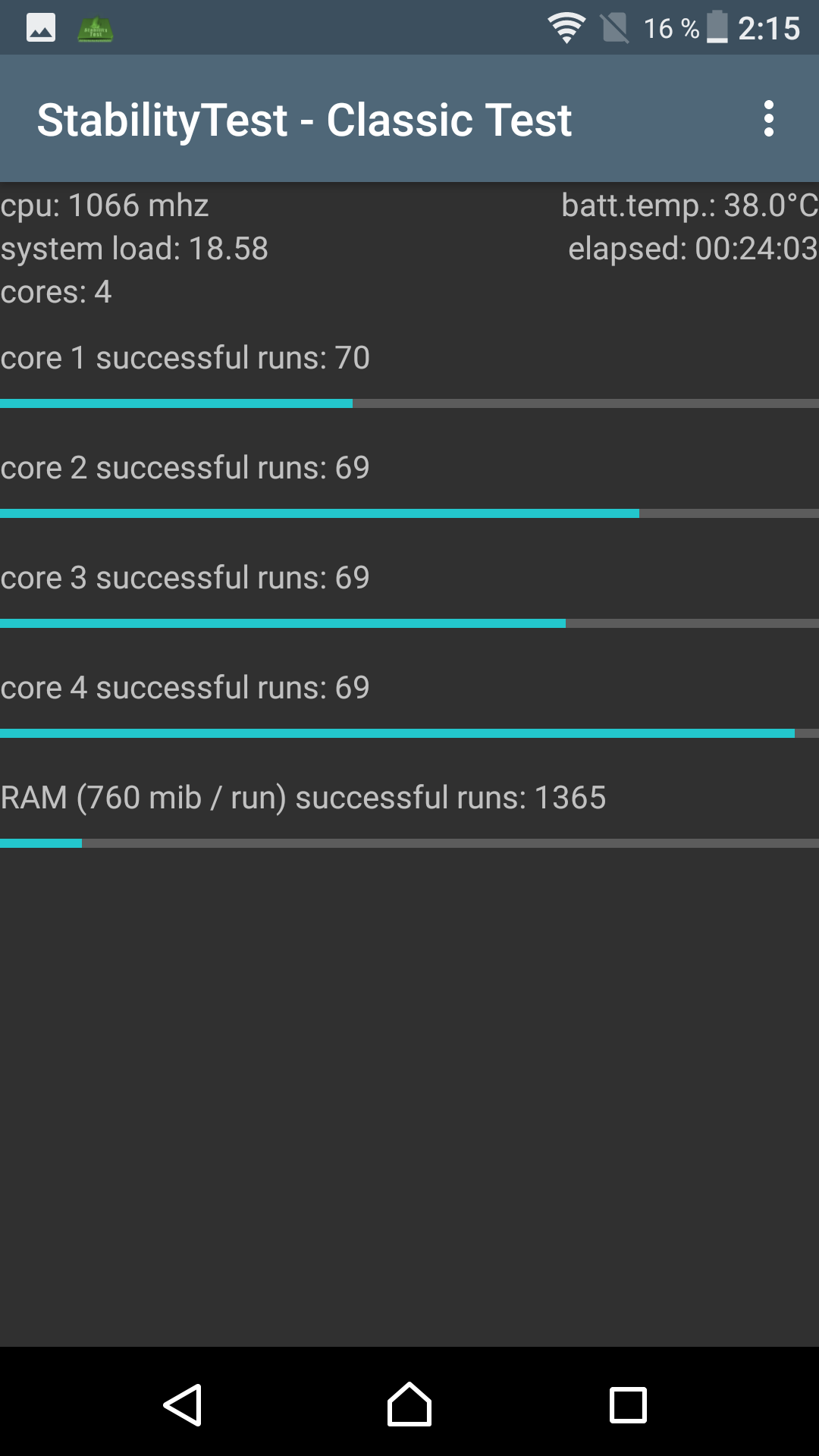Tap the elapsed time counter
Screen dimensions: 819x1456
[692, 249]
